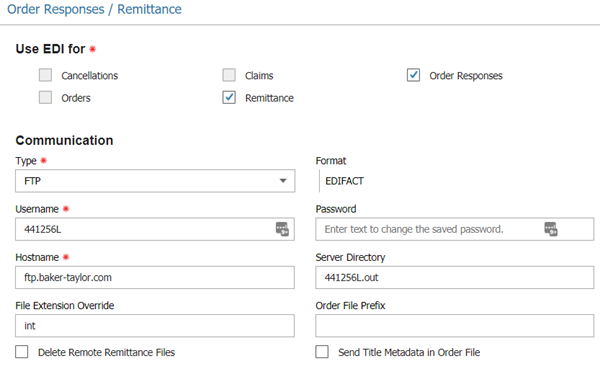Image resolution: width=600 pixels, height=374 pixels.
Task: Tick the Orders checkbox
Action: click(45, 97)
